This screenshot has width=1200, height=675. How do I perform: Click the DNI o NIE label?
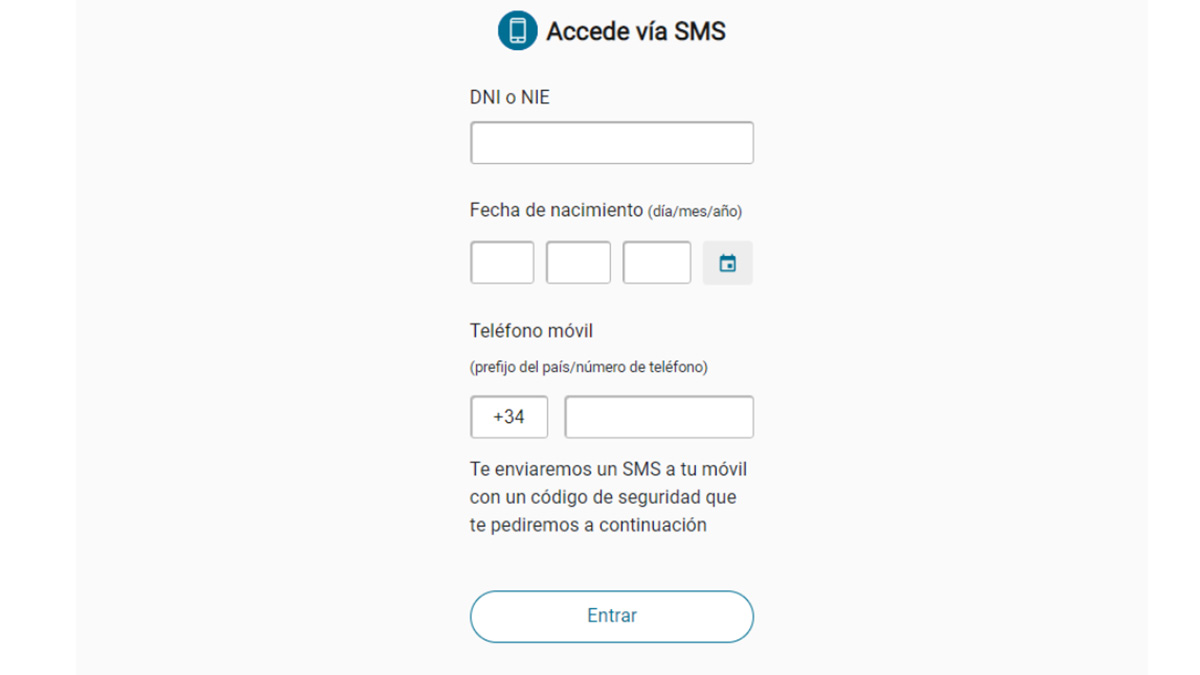(510, 98)
